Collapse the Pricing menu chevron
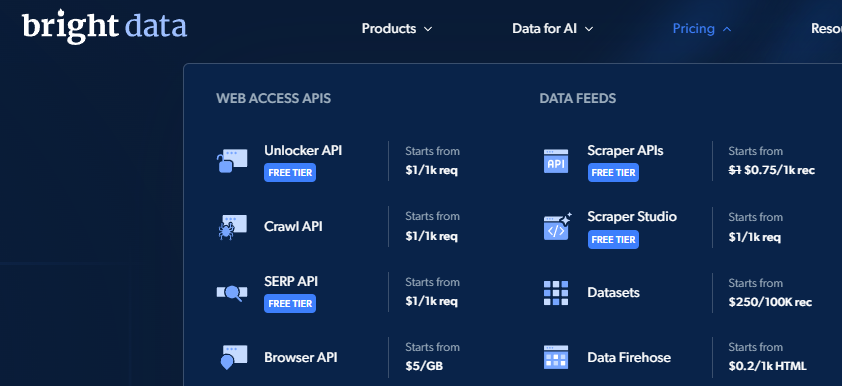Image resolution: width=842 pixels, height=386 pixels. click(x=727, y=29)
